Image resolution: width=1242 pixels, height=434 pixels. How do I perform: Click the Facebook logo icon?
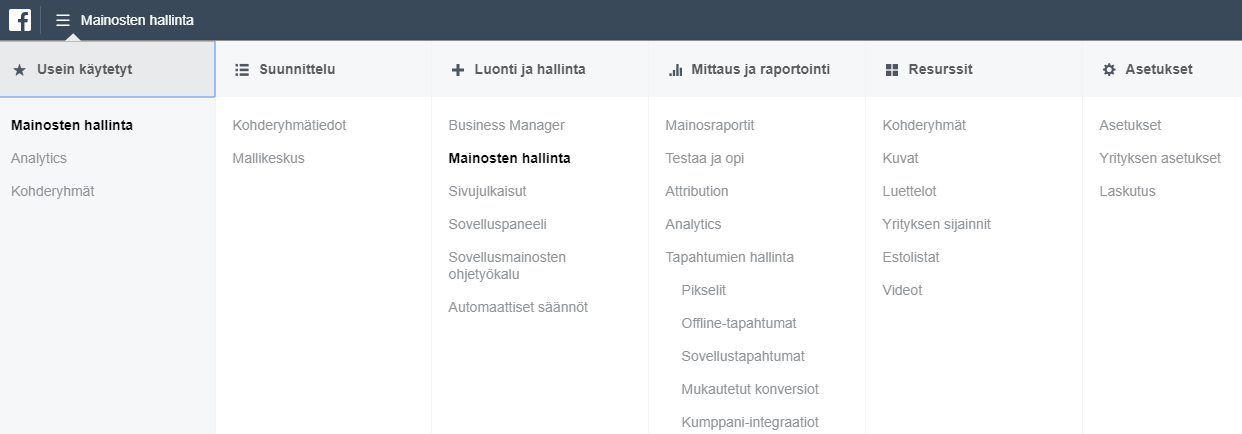coord(20,19)
